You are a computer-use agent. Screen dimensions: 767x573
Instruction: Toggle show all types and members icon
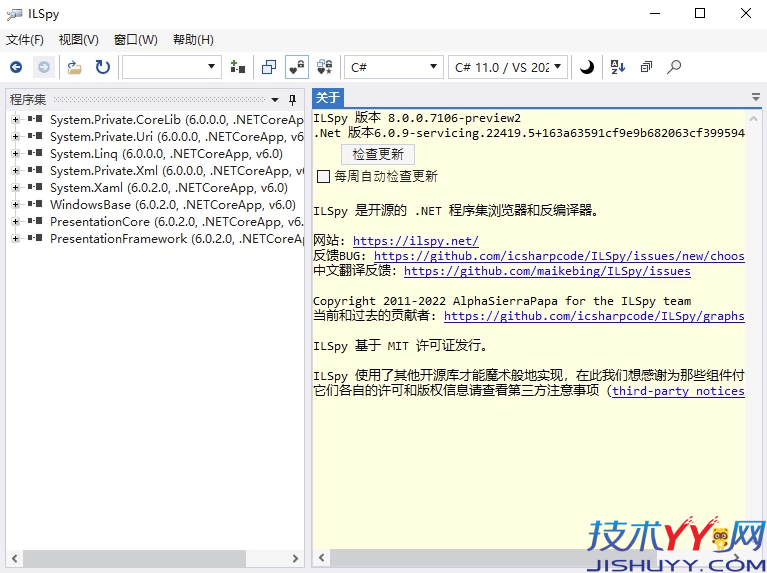tap(325, 67)
